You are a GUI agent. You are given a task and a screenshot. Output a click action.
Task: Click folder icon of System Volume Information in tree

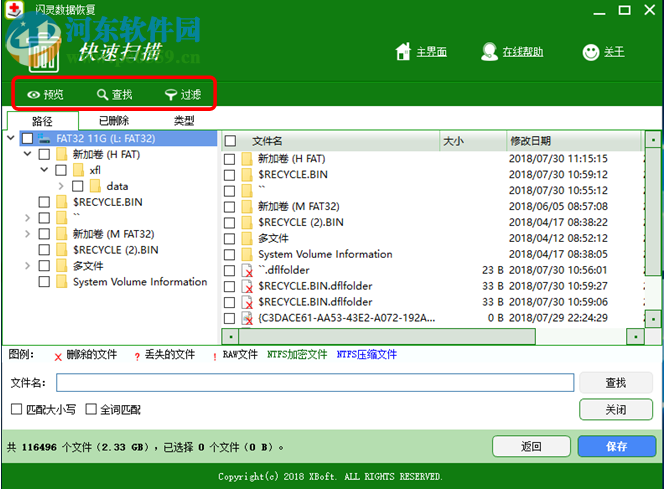click(61, 282)
